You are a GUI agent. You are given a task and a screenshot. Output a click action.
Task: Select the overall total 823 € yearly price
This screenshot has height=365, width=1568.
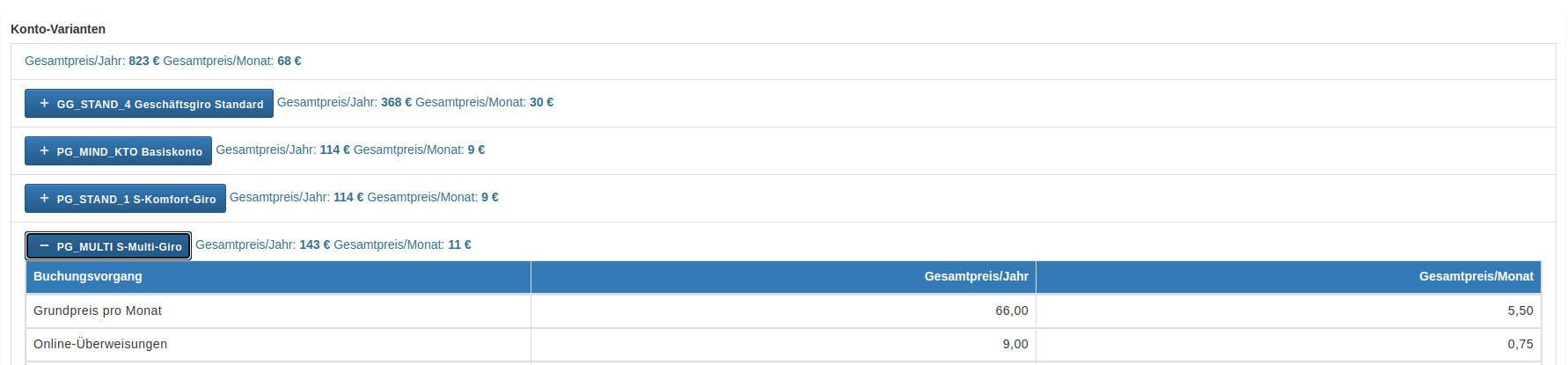pyautogui.click(x=144, y=61)
